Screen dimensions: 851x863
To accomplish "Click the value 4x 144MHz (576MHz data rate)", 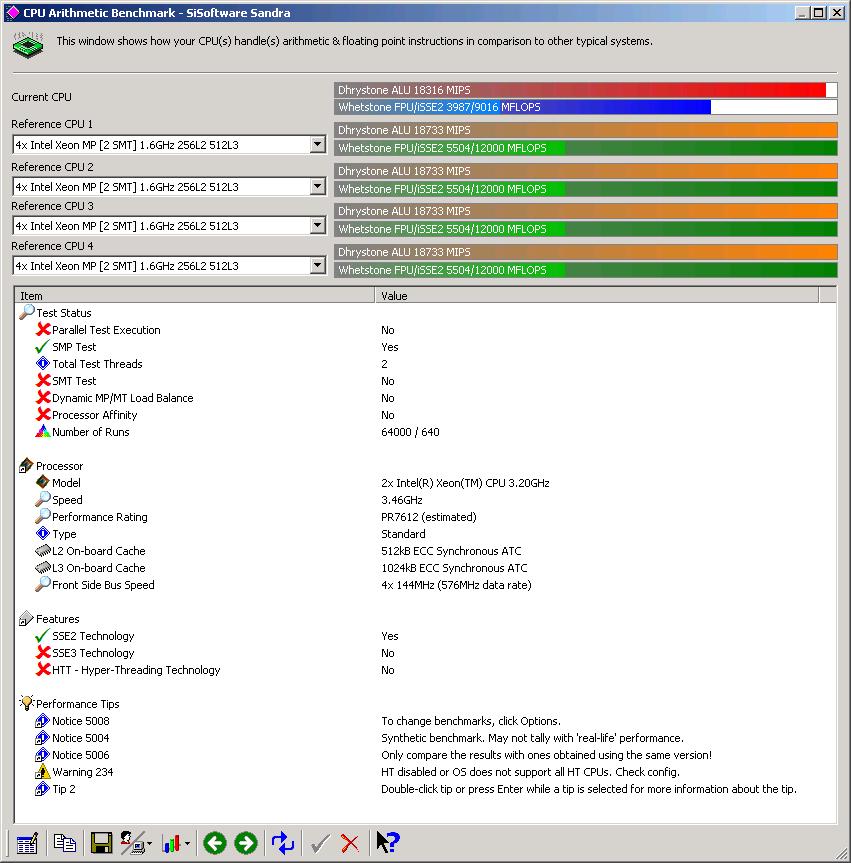I will click(x=456, y=585).
